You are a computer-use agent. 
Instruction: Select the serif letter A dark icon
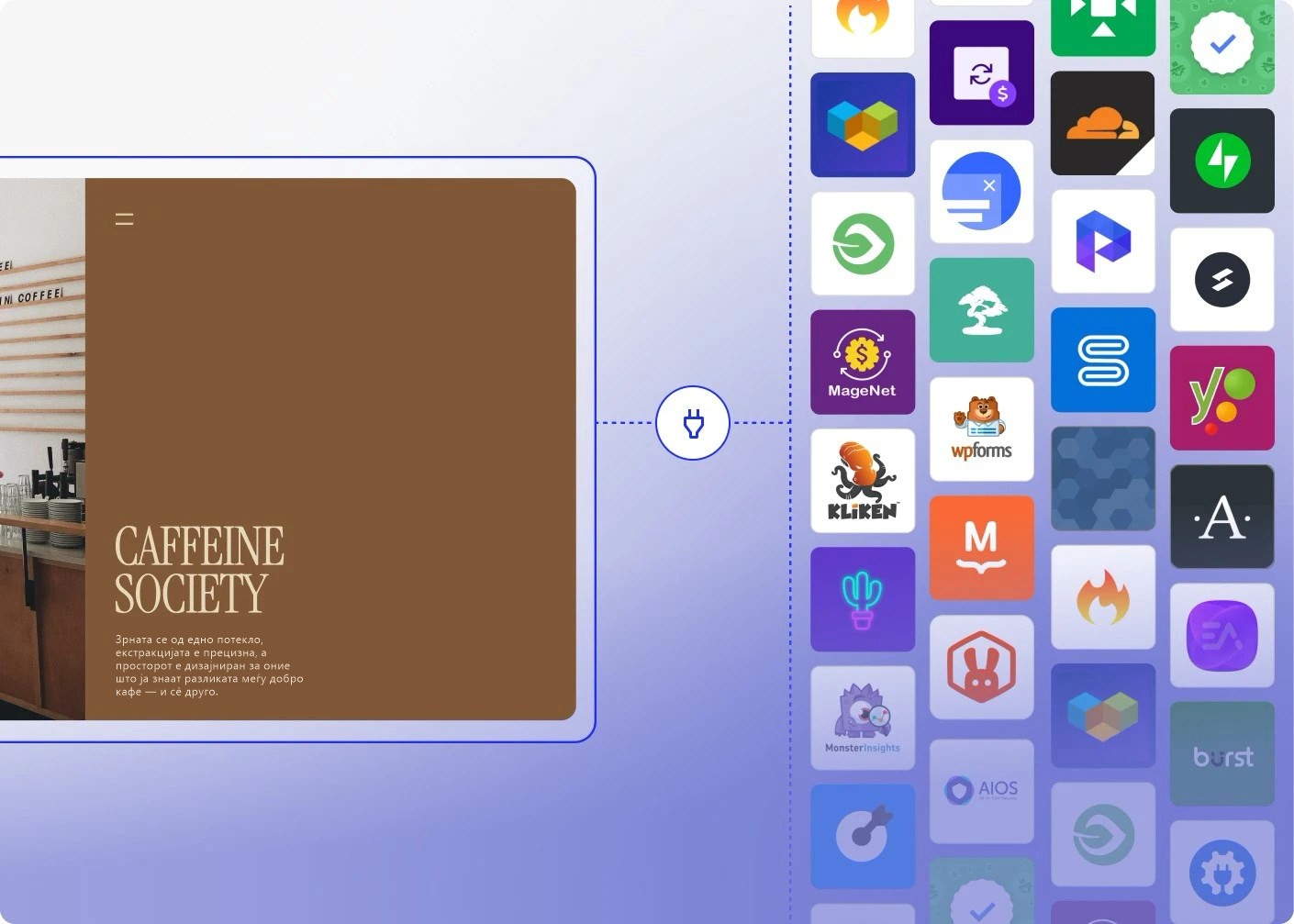(x=1222, y=517)
